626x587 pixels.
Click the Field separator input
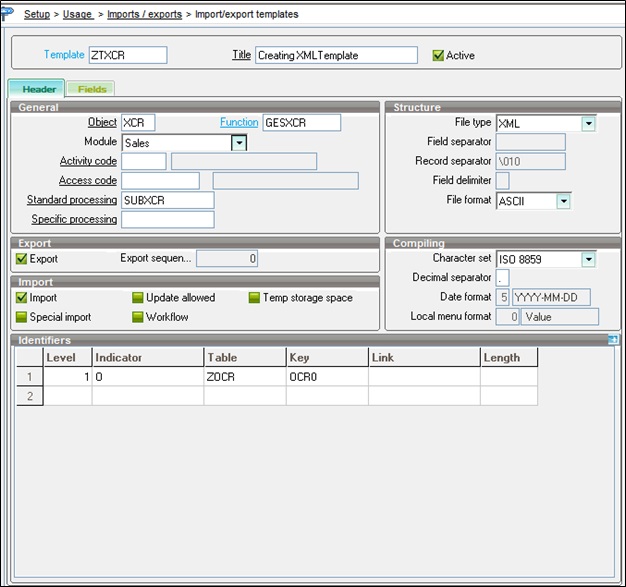[x=531, y=142]
